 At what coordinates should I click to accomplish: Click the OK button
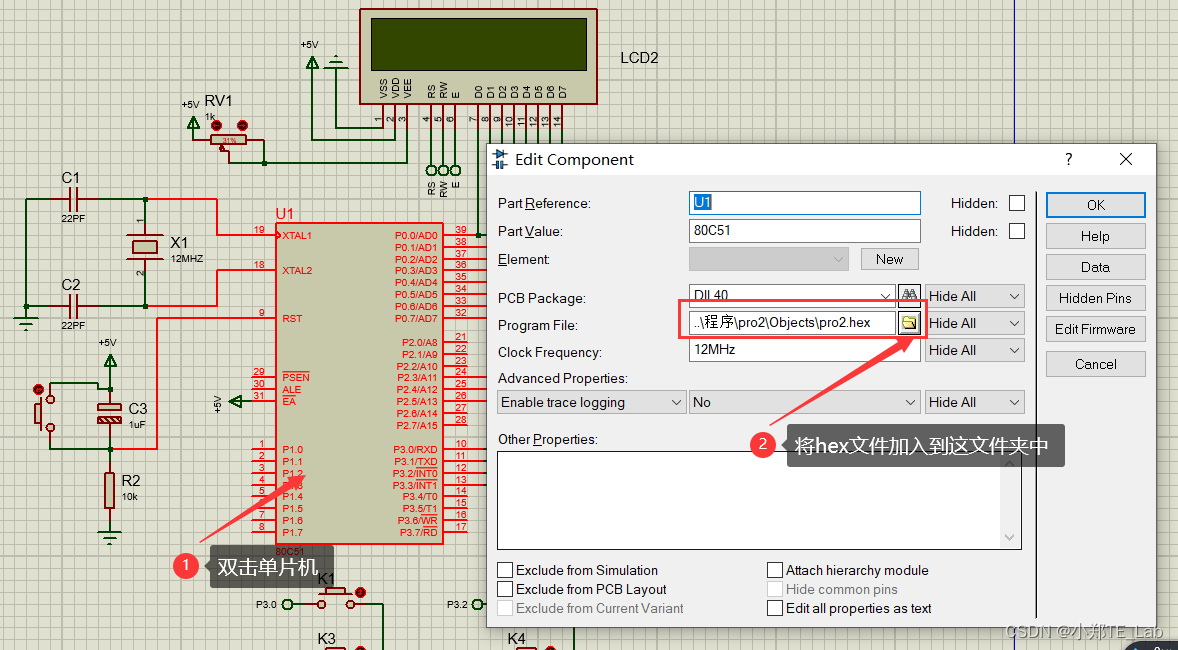[x=1095, y=205]
